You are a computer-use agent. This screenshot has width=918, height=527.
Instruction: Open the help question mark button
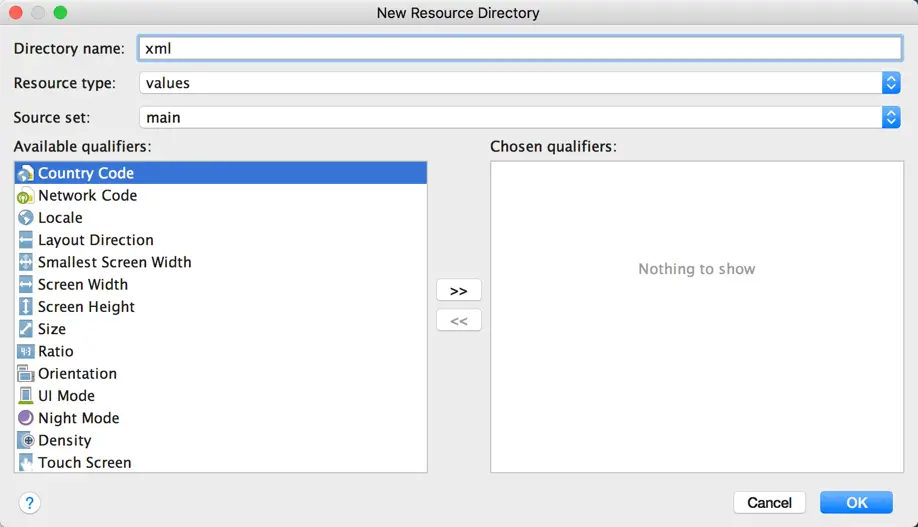[x=29, y=502]
